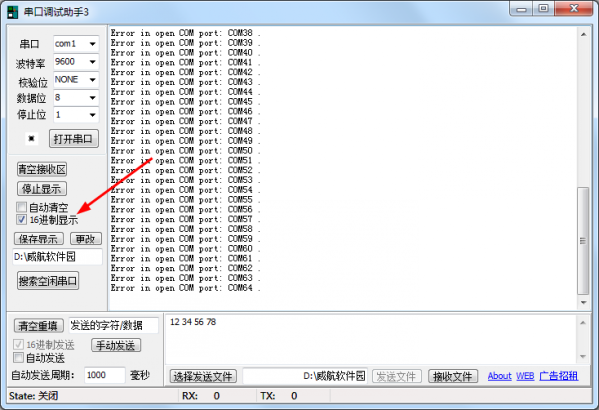Viewport: 599px width, 410px height.
Task: Click the send box scroll down arrow
Action: (583, 357)
